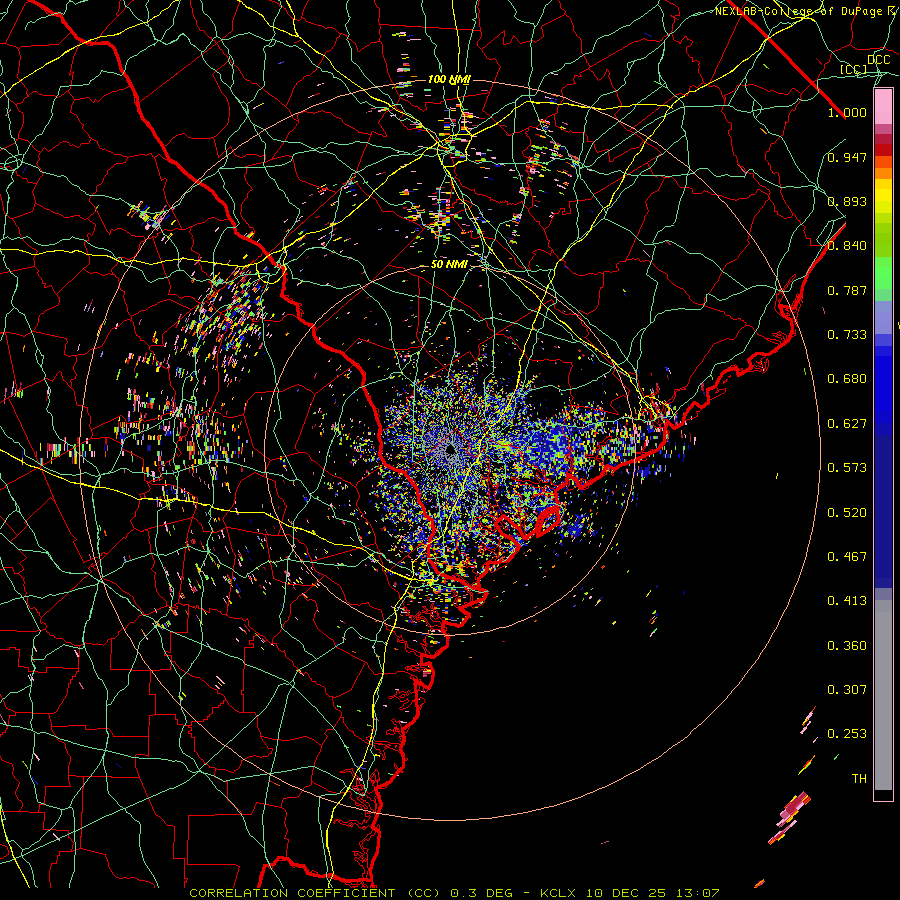Click the 0.787 scale value
Screen dimensions: 900x900
847,290
